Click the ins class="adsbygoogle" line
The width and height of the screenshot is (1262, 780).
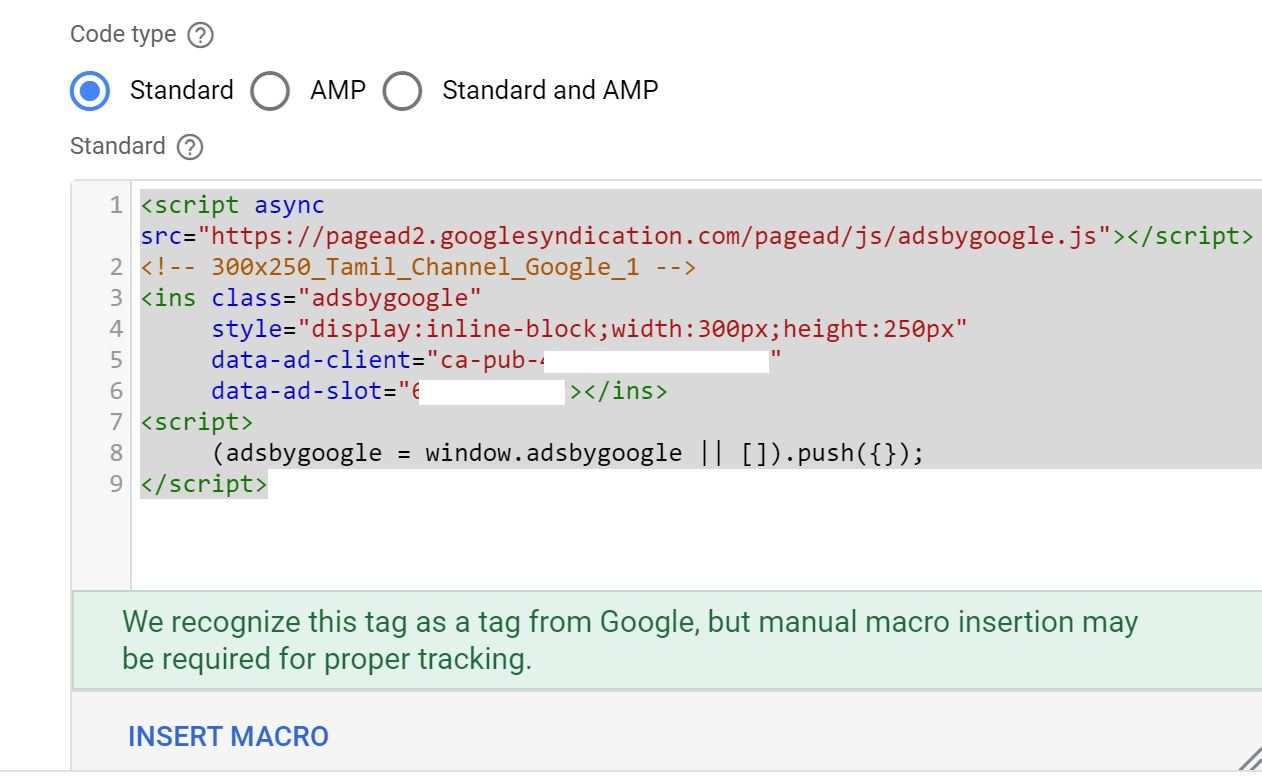(311, 298)
